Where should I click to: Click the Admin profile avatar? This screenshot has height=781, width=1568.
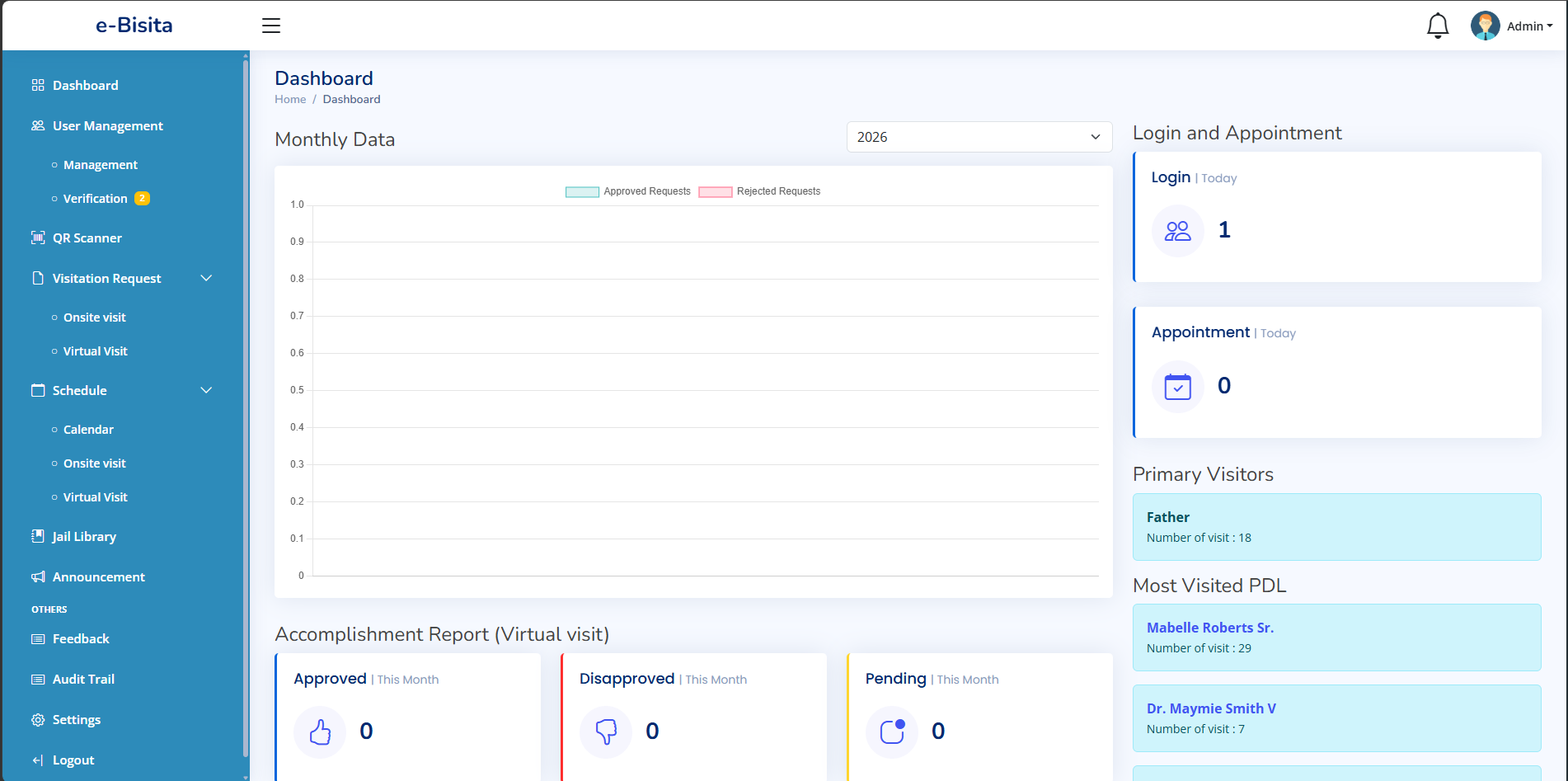pos(1485,26)
